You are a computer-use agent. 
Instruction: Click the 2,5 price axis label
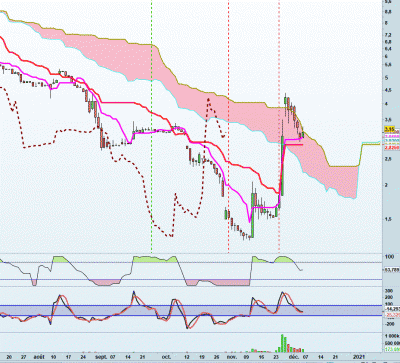(x=388, y=159)
